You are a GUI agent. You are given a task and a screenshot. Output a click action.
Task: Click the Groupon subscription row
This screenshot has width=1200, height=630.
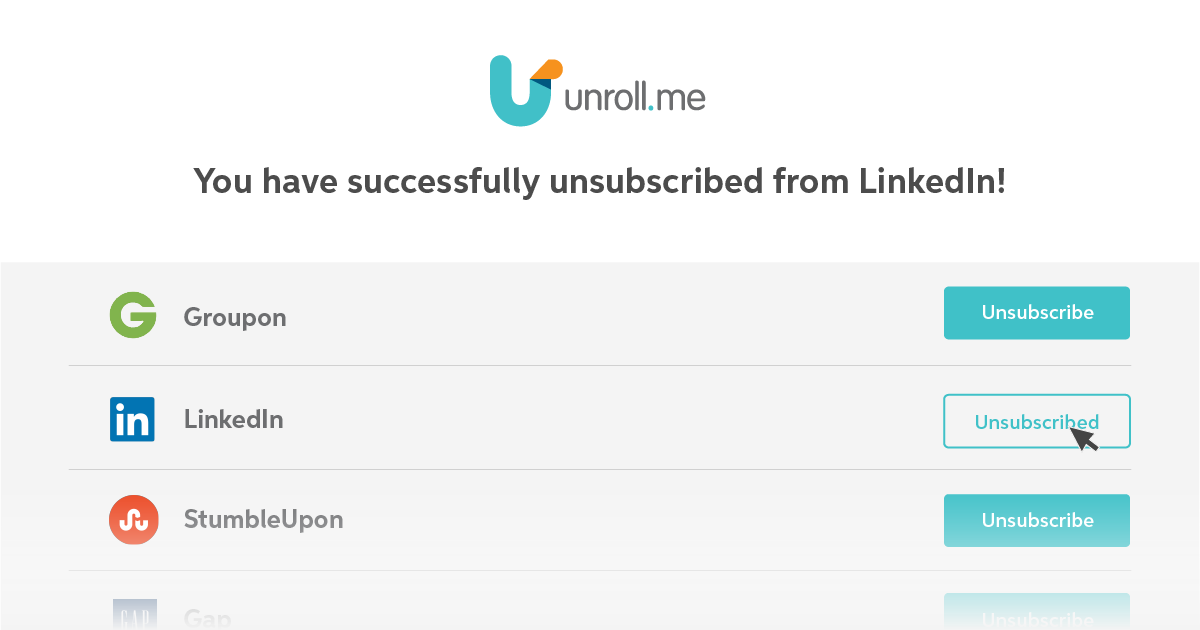coord(600,313)
